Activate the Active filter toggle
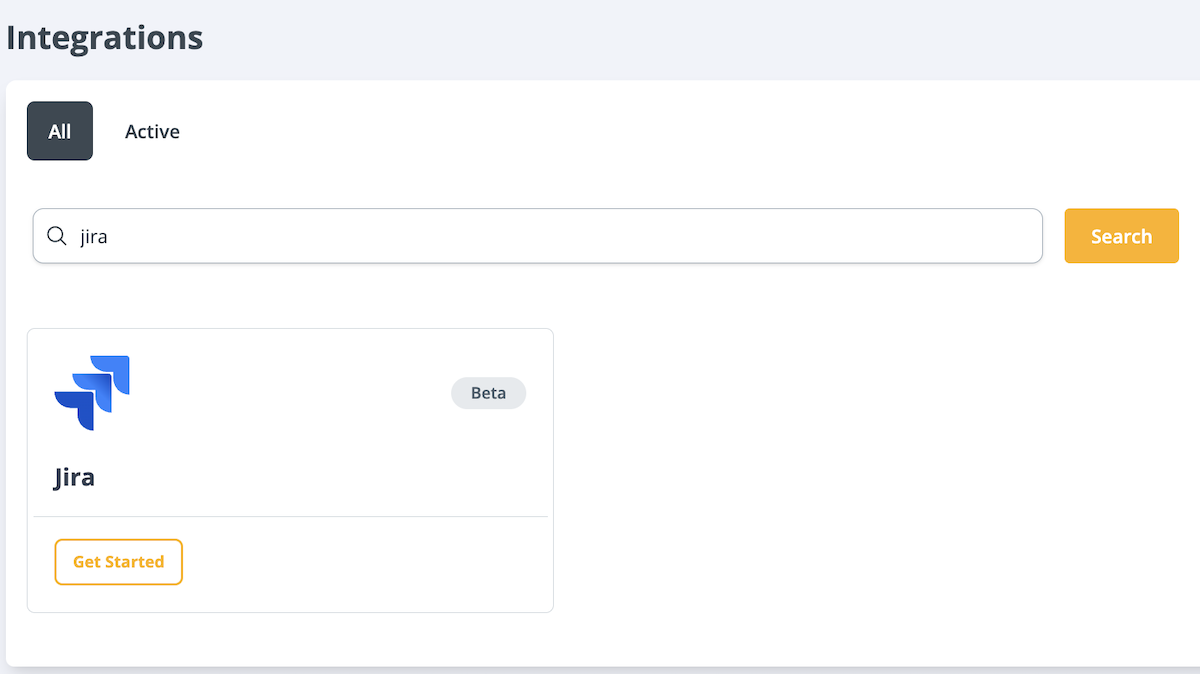The height and width of the screenshot is (674, 1200). [x=152, y=131]
